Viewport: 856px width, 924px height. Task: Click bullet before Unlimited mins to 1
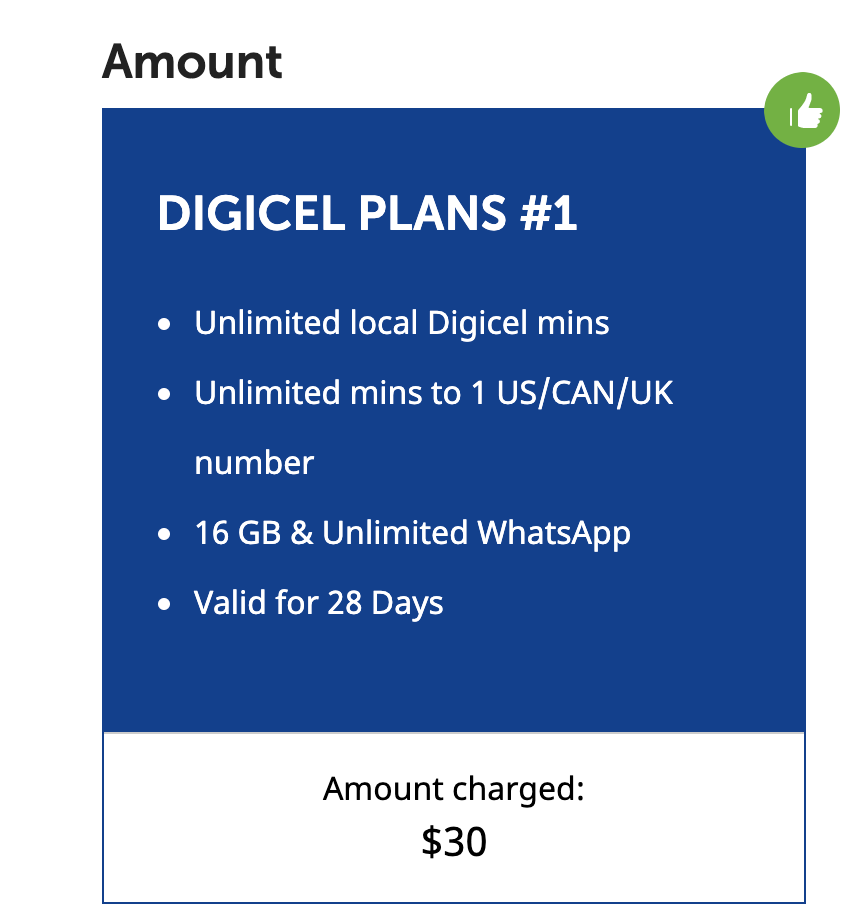pyautogui.click(x=164, y=394)
